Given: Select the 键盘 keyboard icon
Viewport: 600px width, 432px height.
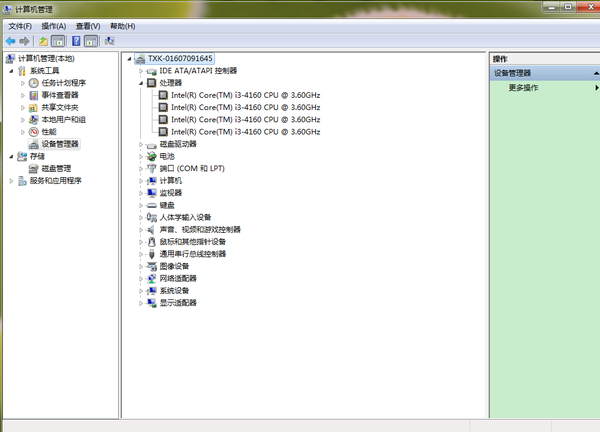Looking at the screenshot, I should coord(152,205).
